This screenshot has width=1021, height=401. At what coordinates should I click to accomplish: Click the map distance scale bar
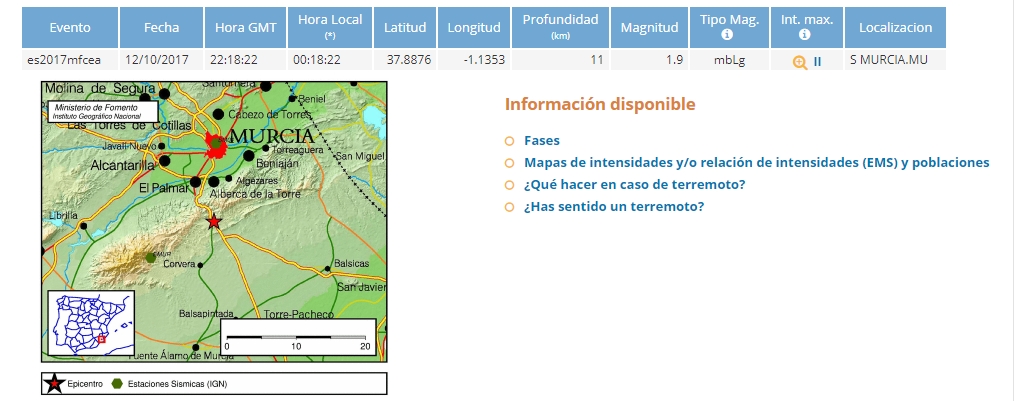pos(296,338)
